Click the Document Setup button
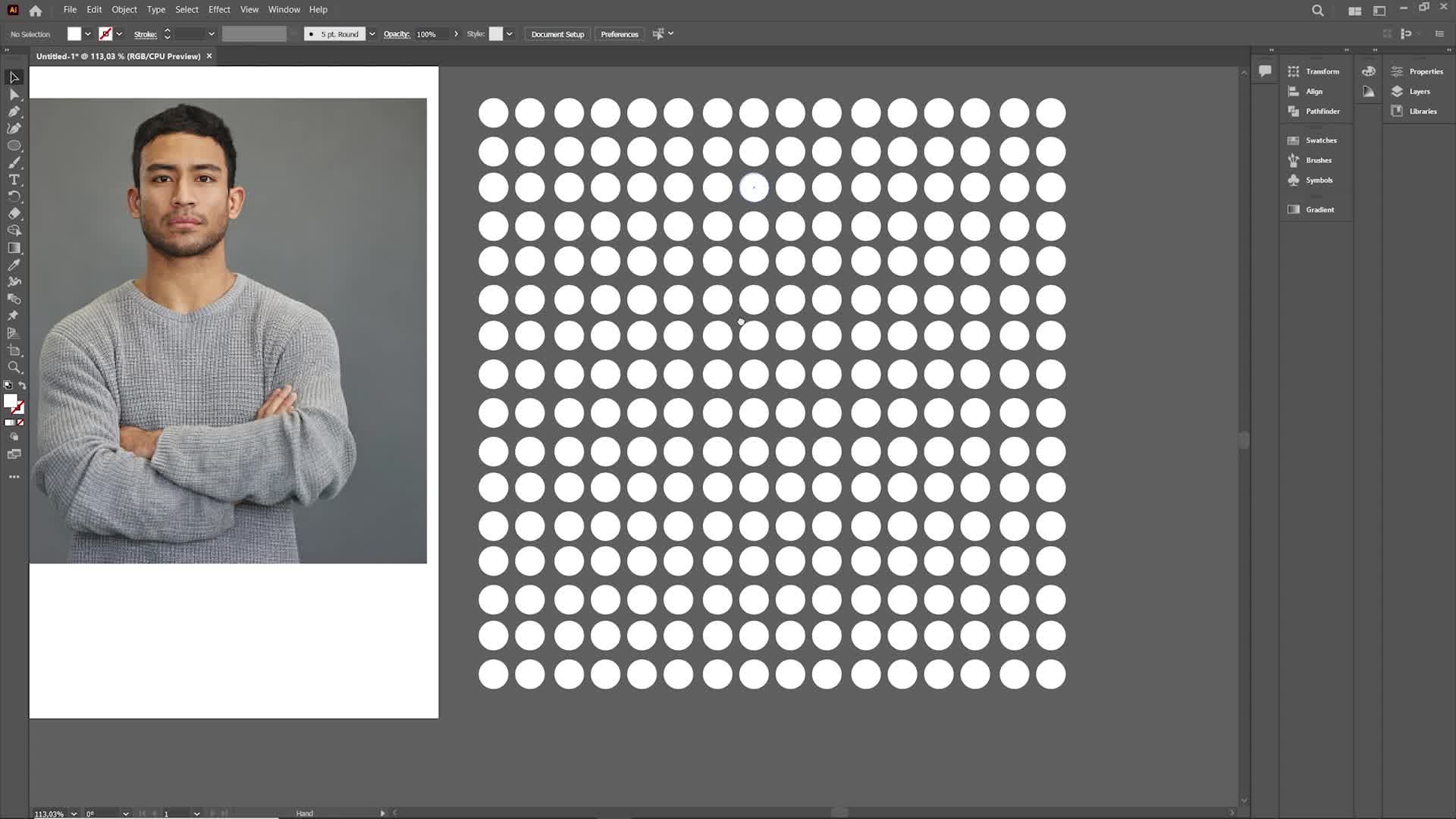Image resolution: width=1456 pixels, height=819 pixels. coord(557,34)
